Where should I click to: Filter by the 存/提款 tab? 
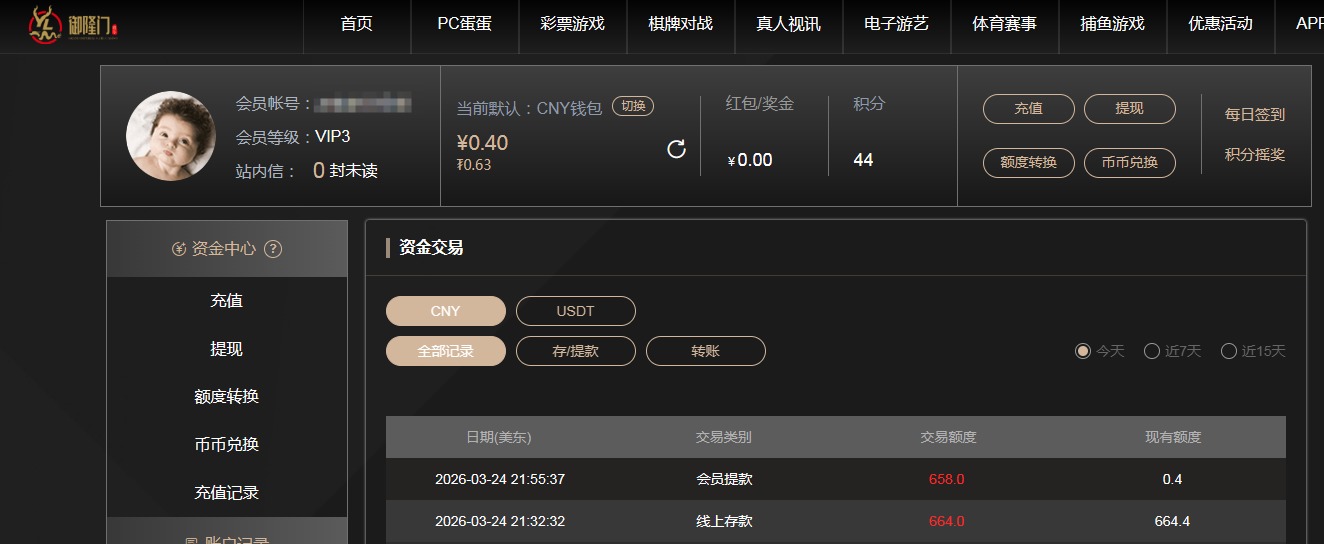(x=576, y=351)
